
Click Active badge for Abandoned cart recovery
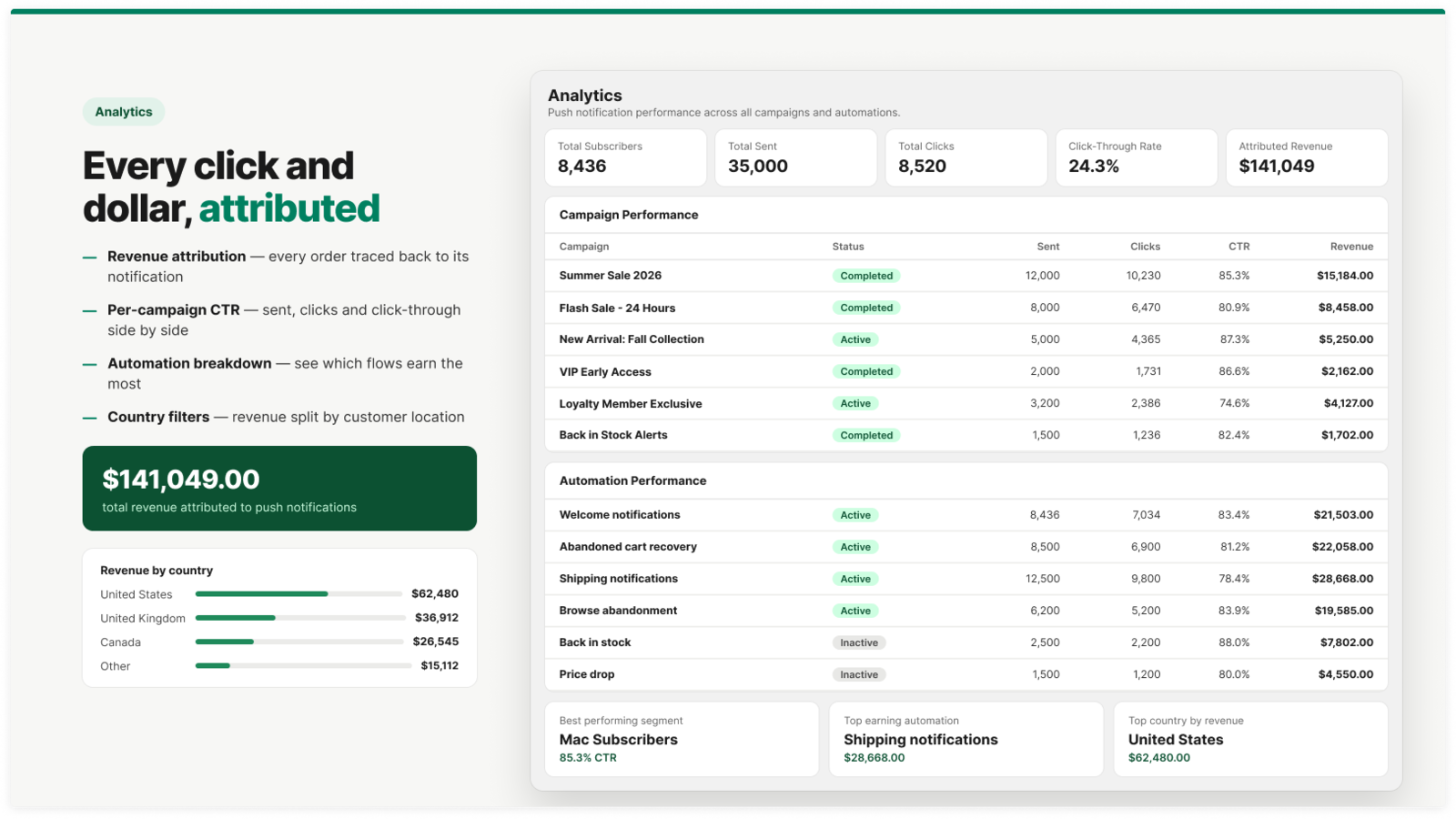[x=855, y=547]
